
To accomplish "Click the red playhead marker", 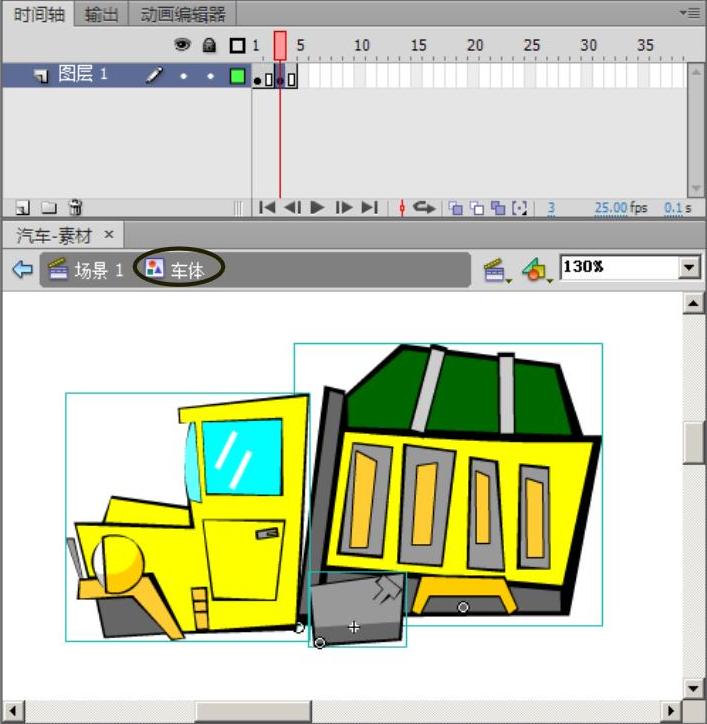I will pos(280,46).
